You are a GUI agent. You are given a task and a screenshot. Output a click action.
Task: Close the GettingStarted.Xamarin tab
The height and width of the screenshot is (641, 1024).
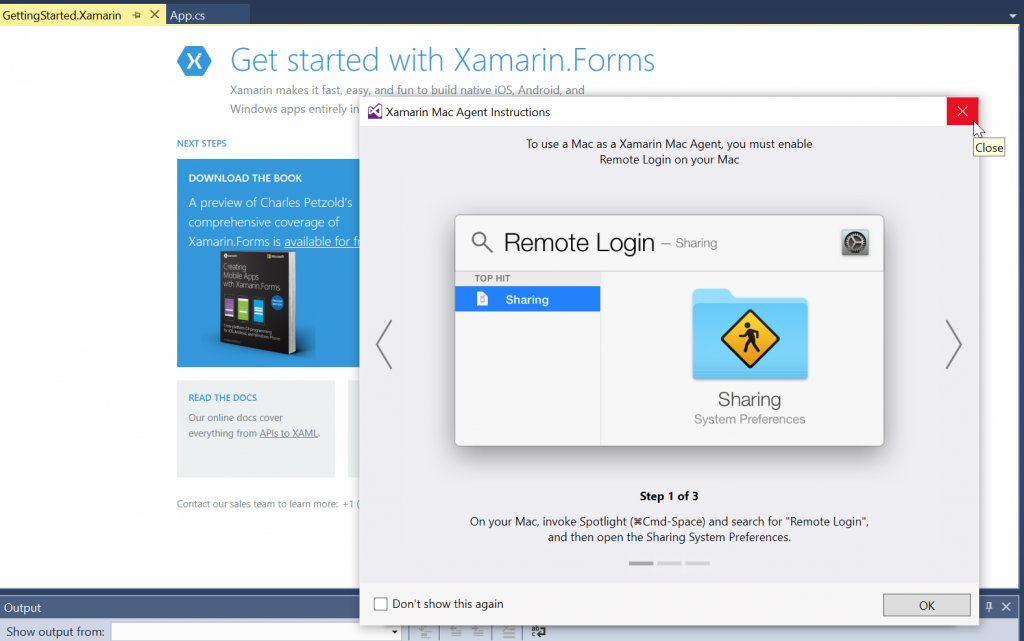click(155, 14)
